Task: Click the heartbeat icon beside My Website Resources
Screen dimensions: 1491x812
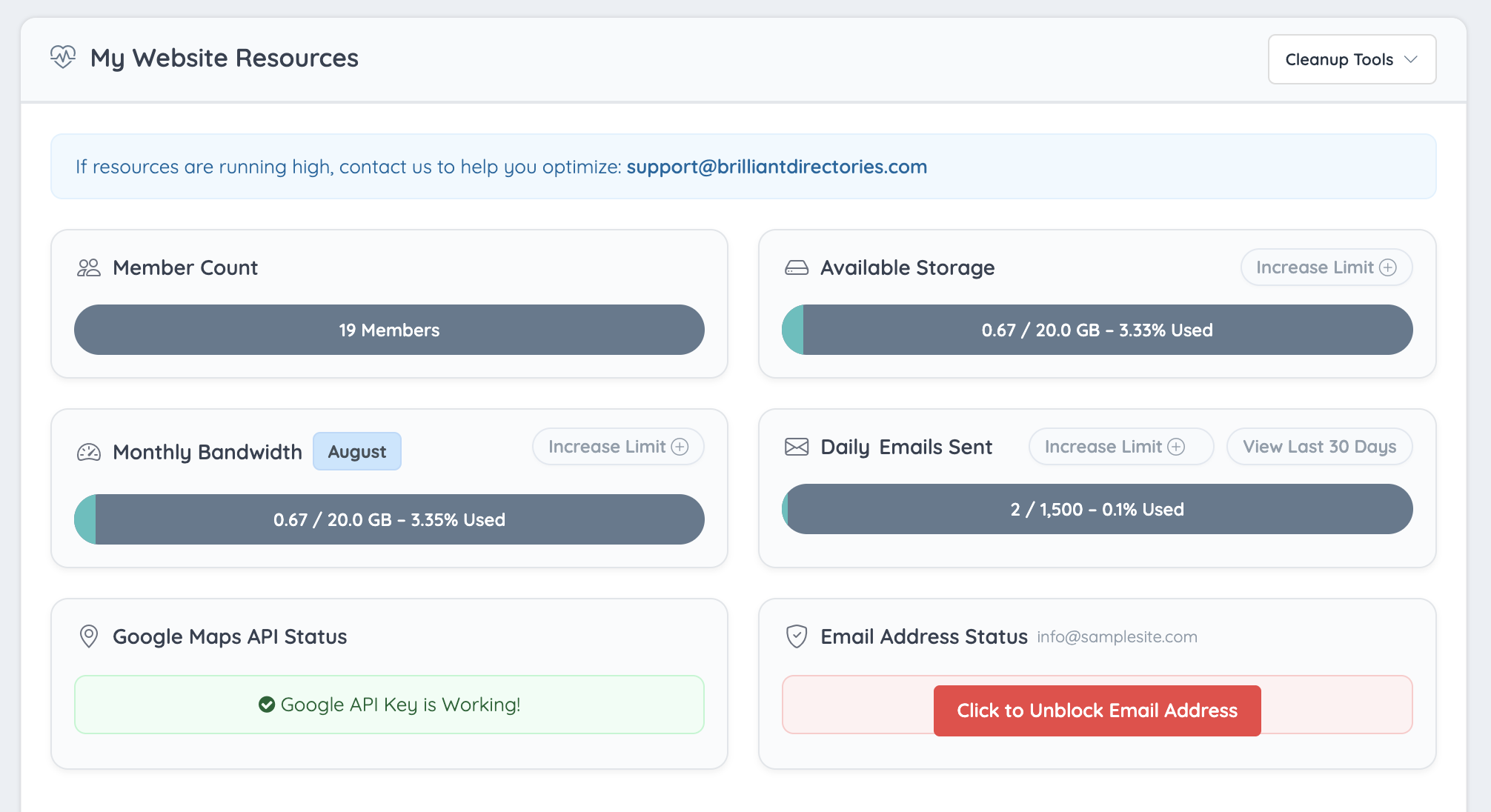Action: pyautogui.click(x=63, y=57)
